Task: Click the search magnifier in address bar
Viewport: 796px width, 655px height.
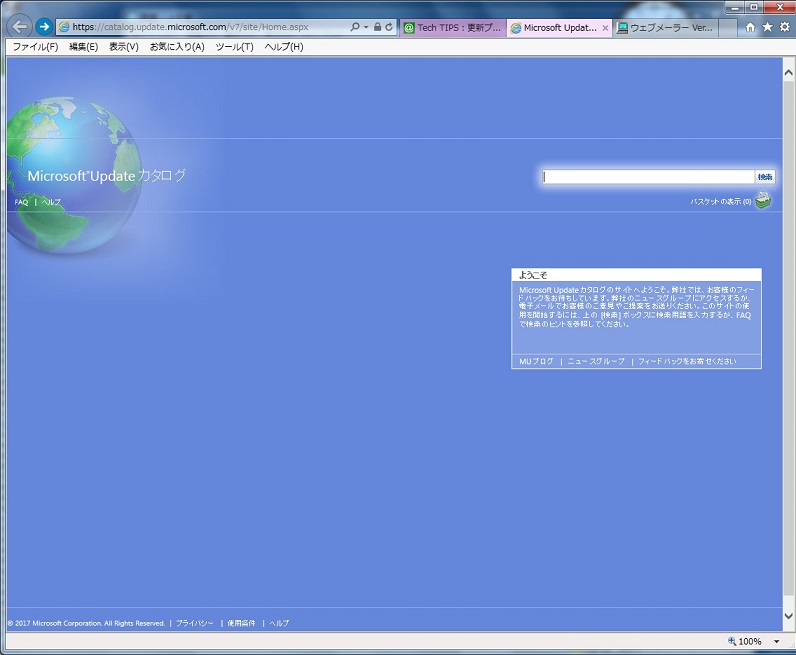Action: (x=355, y=26)
